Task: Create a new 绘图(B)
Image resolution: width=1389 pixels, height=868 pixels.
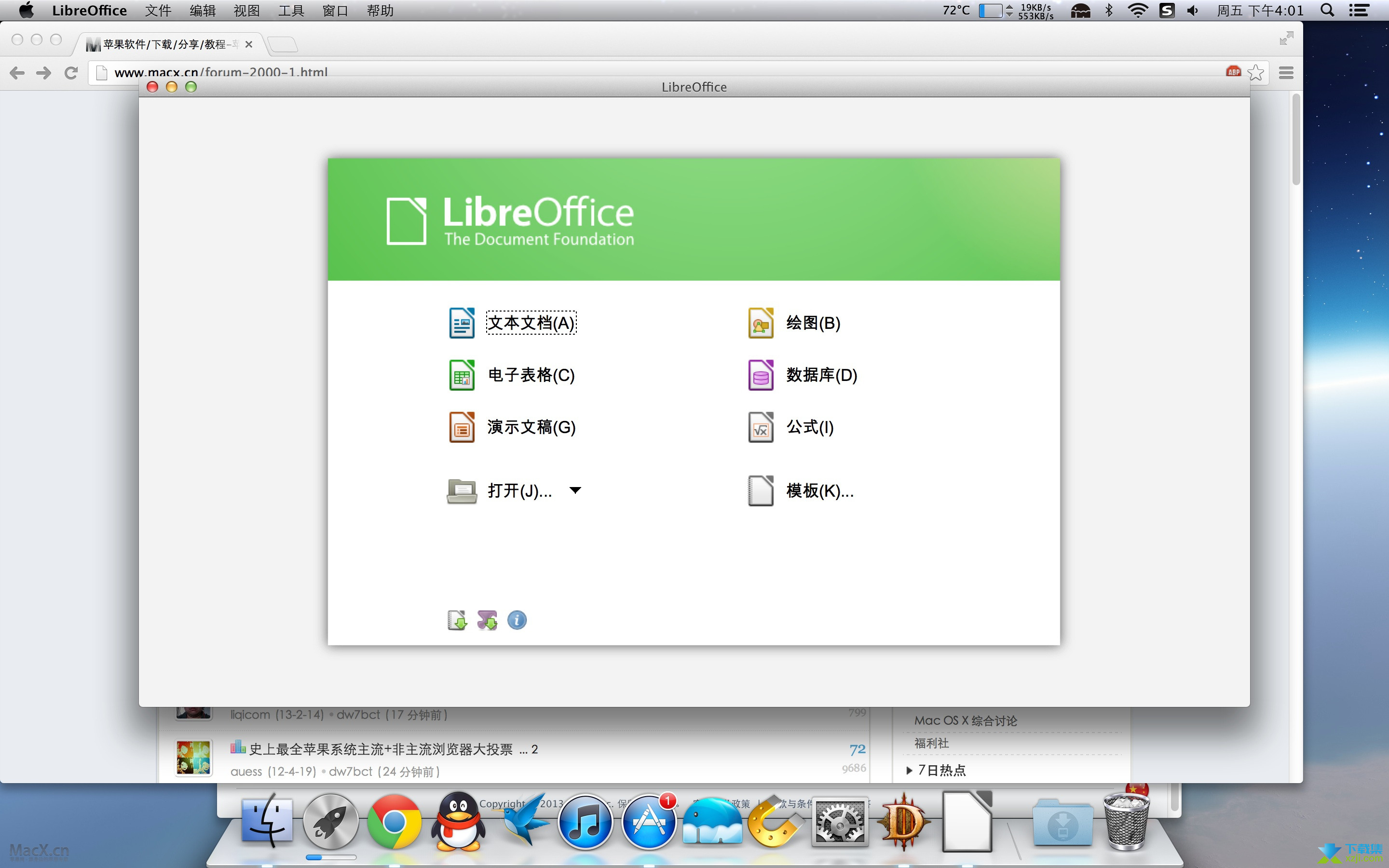Action: [x=813, y=323]
